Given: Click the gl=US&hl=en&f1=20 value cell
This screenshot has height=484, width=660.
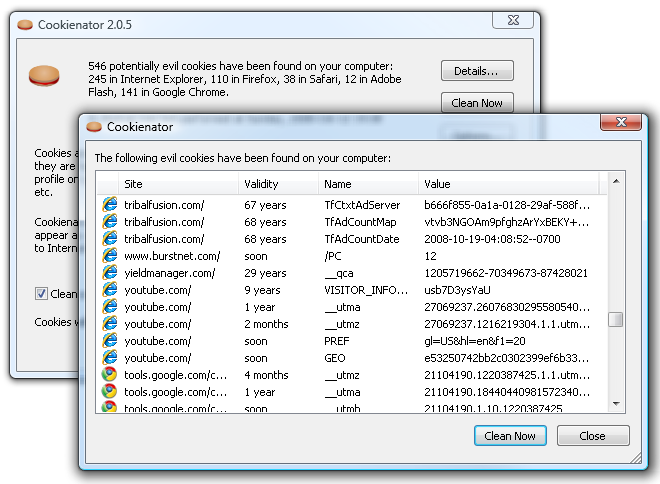Looking at the screenshot, I should pyautogui.click(x=475, y=341).
